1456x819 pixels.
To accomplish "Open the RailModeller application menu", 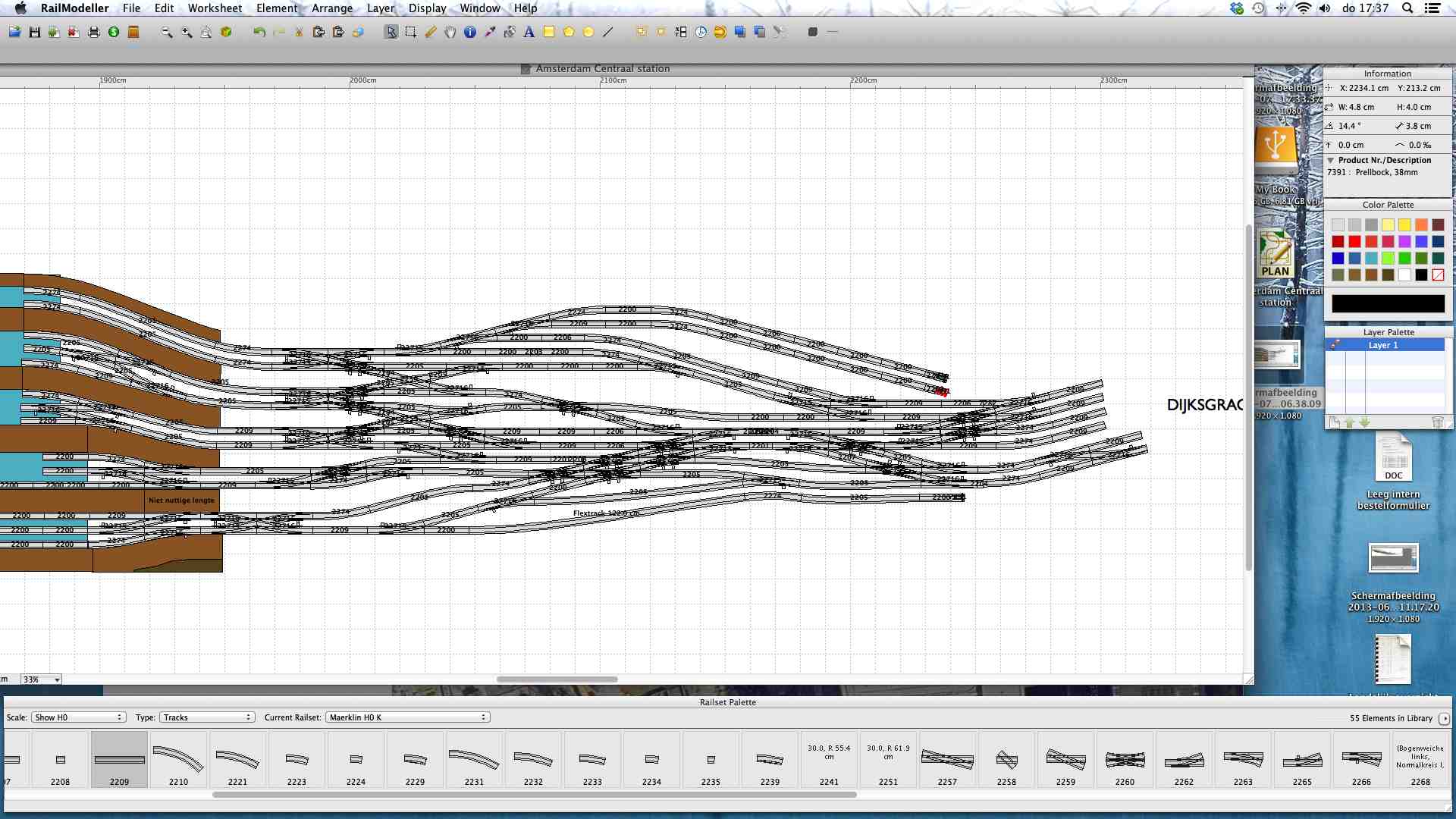I will point(74,8).
